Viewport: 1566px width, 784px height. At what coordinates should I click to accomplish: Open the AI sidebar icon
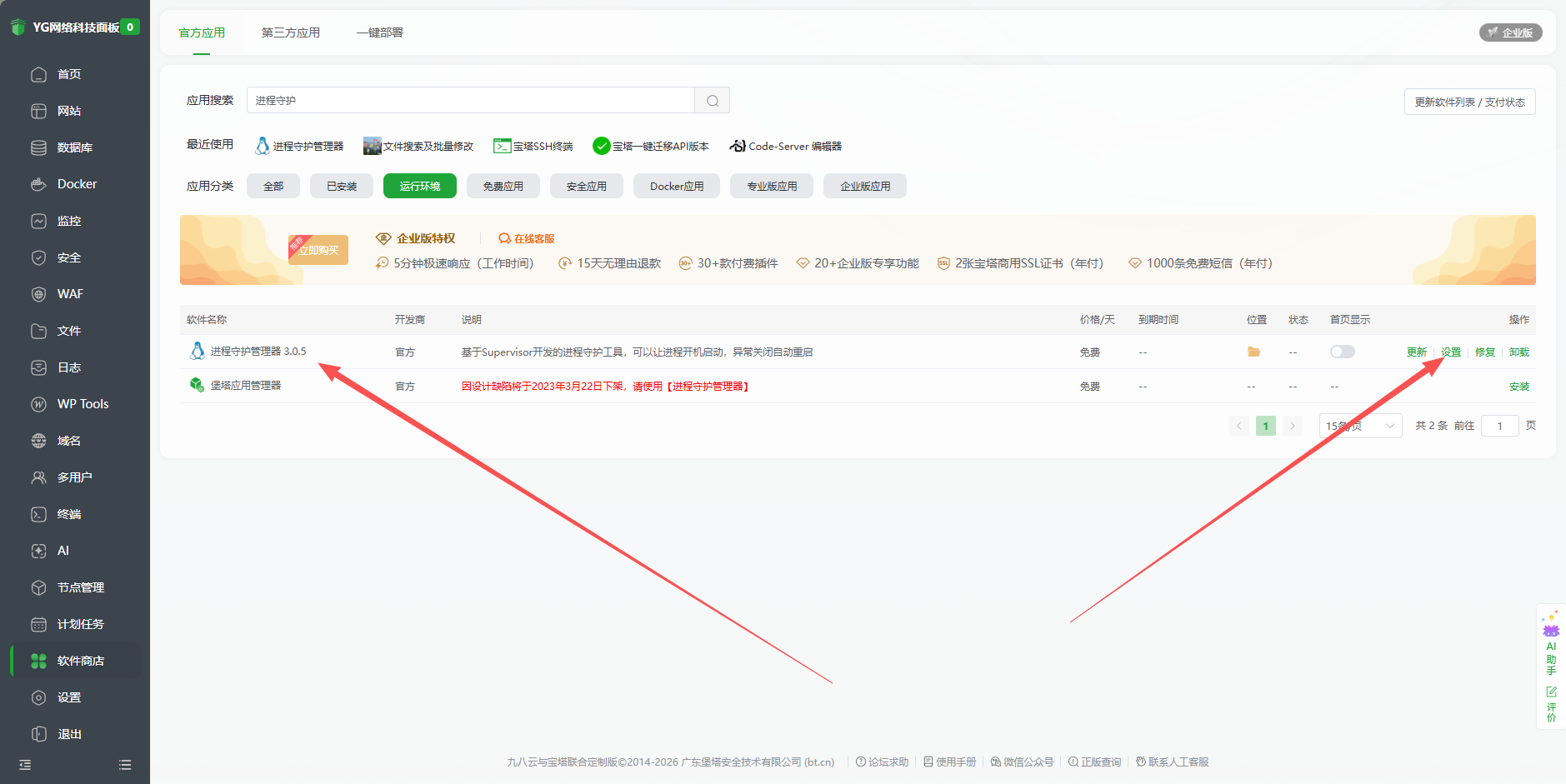click(x=38, y=551)
